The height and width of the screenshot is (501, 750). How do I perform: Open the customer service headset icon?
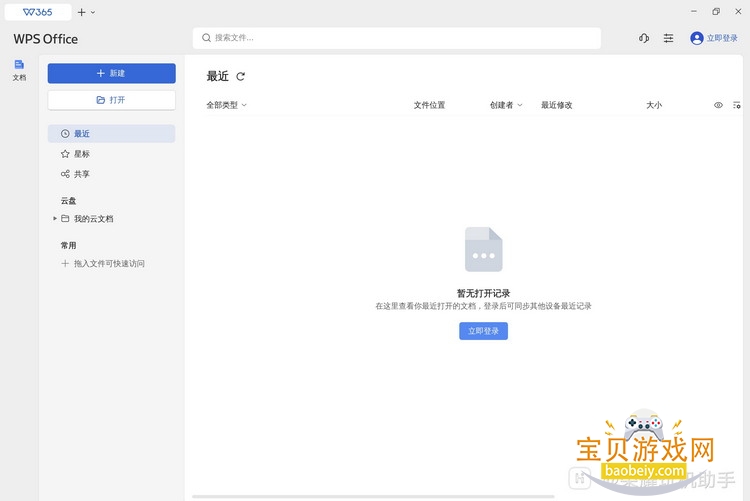point(644,38)
